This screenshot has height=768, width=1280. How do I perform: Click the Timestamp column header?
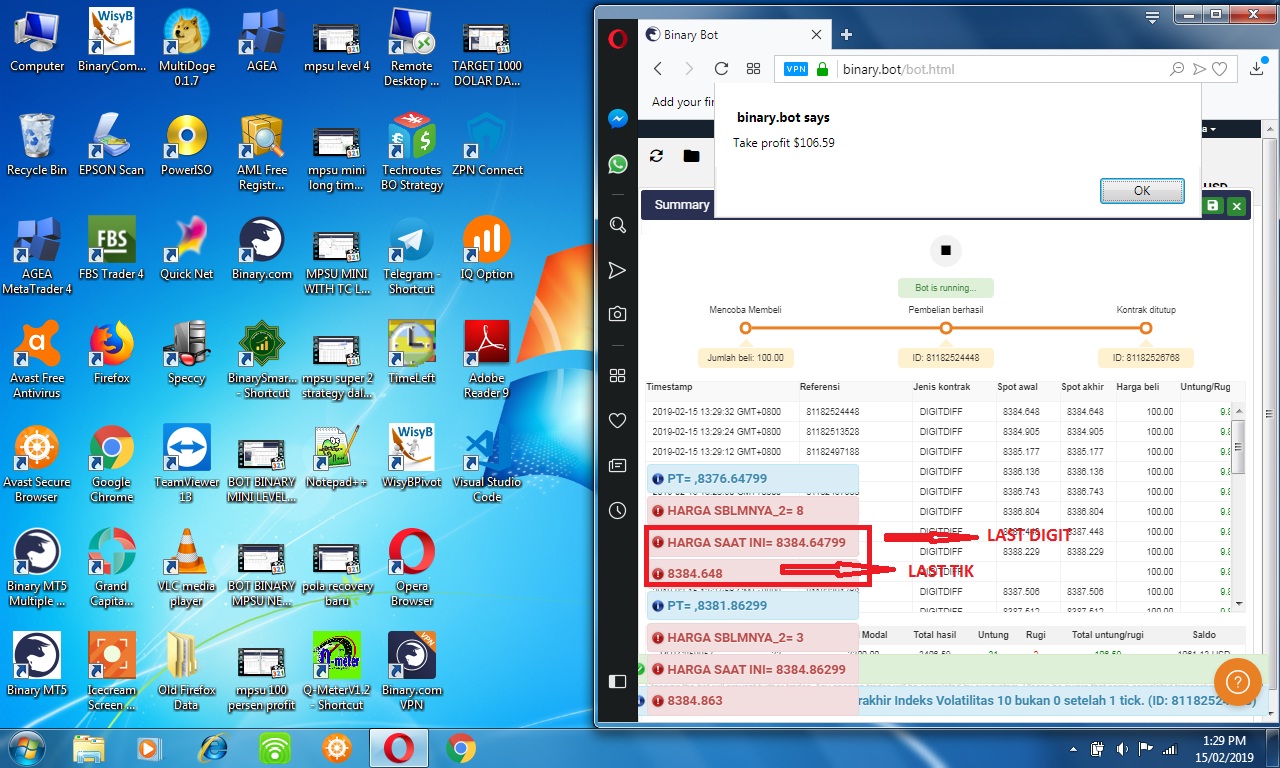coord(669,387)
